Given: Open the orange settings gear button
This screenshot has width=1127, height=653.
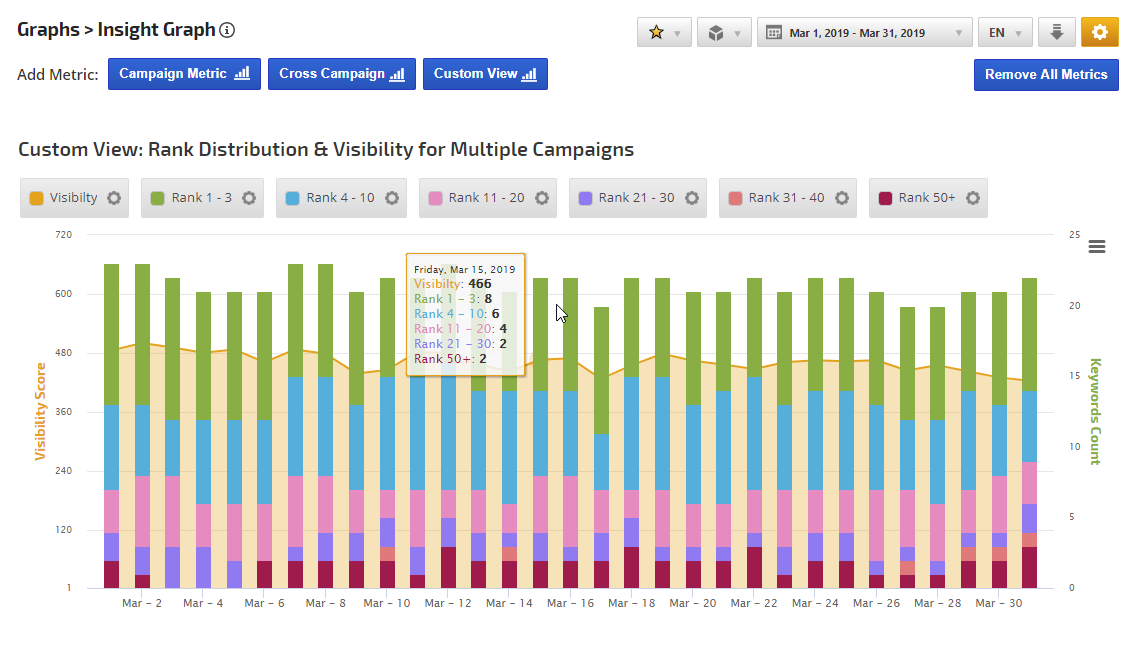Looking at the screenshot, I should coord(1099,32).
